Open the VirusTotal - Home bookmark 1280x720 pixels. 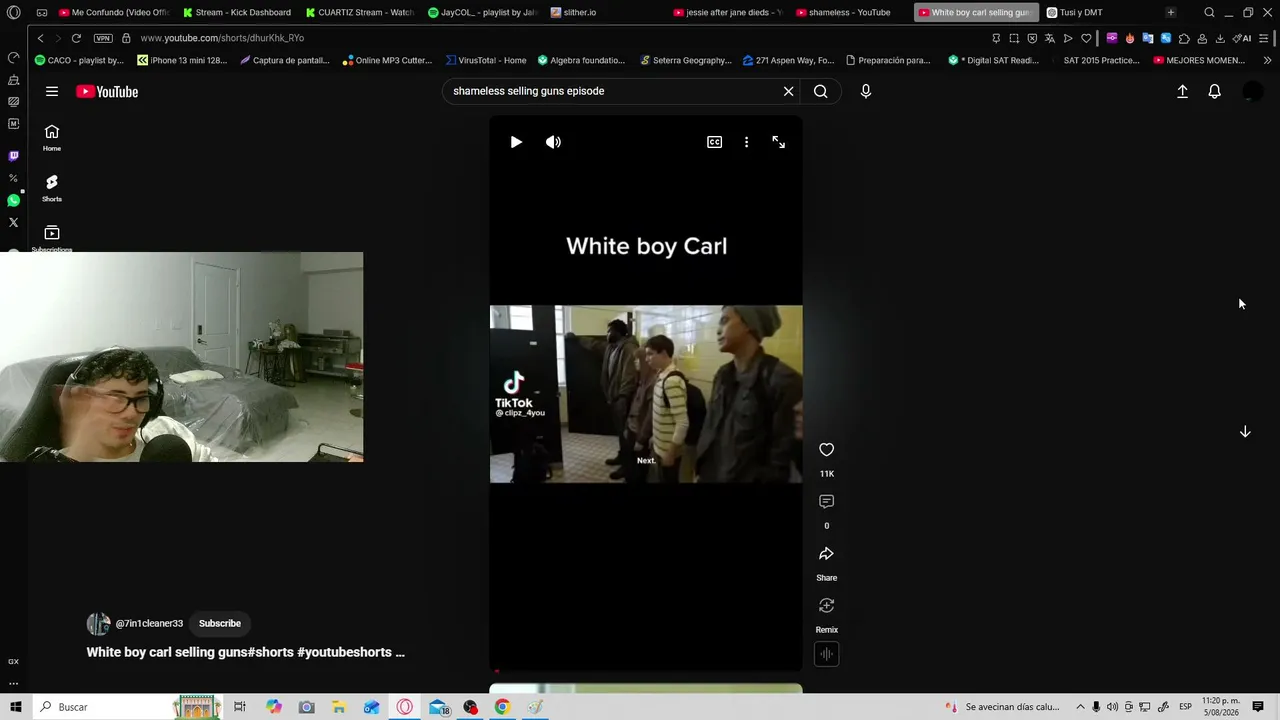[x=486, y=60]
